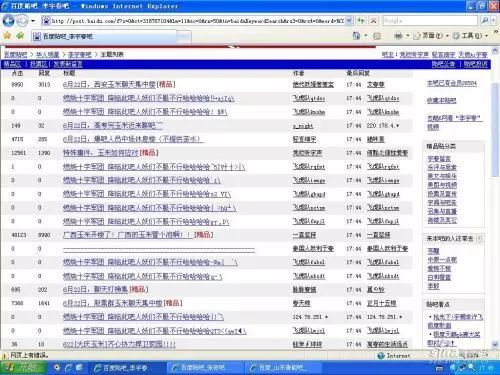The image size is (500, 375).
Task: Click the RSS feeds icon in command bar
Action: tap(377, 36)
